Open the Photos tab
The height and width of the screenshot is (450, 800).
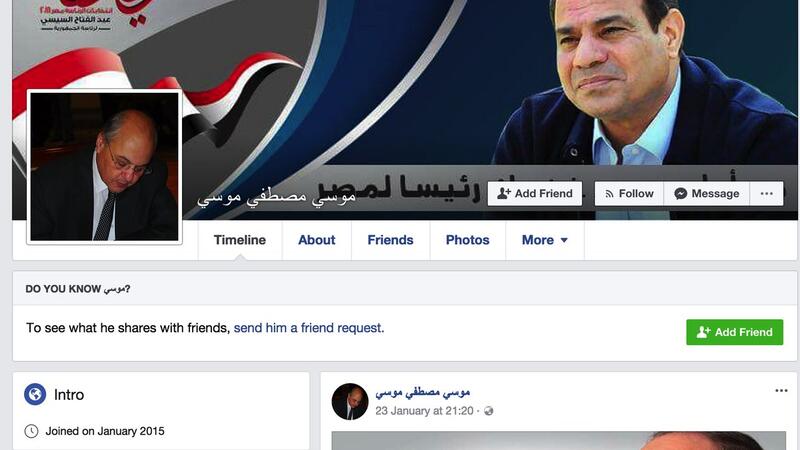467,240
